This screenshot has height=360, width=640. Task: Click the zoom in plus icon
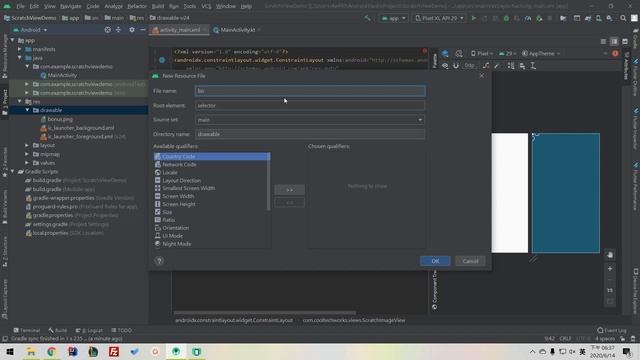[610, 269]
